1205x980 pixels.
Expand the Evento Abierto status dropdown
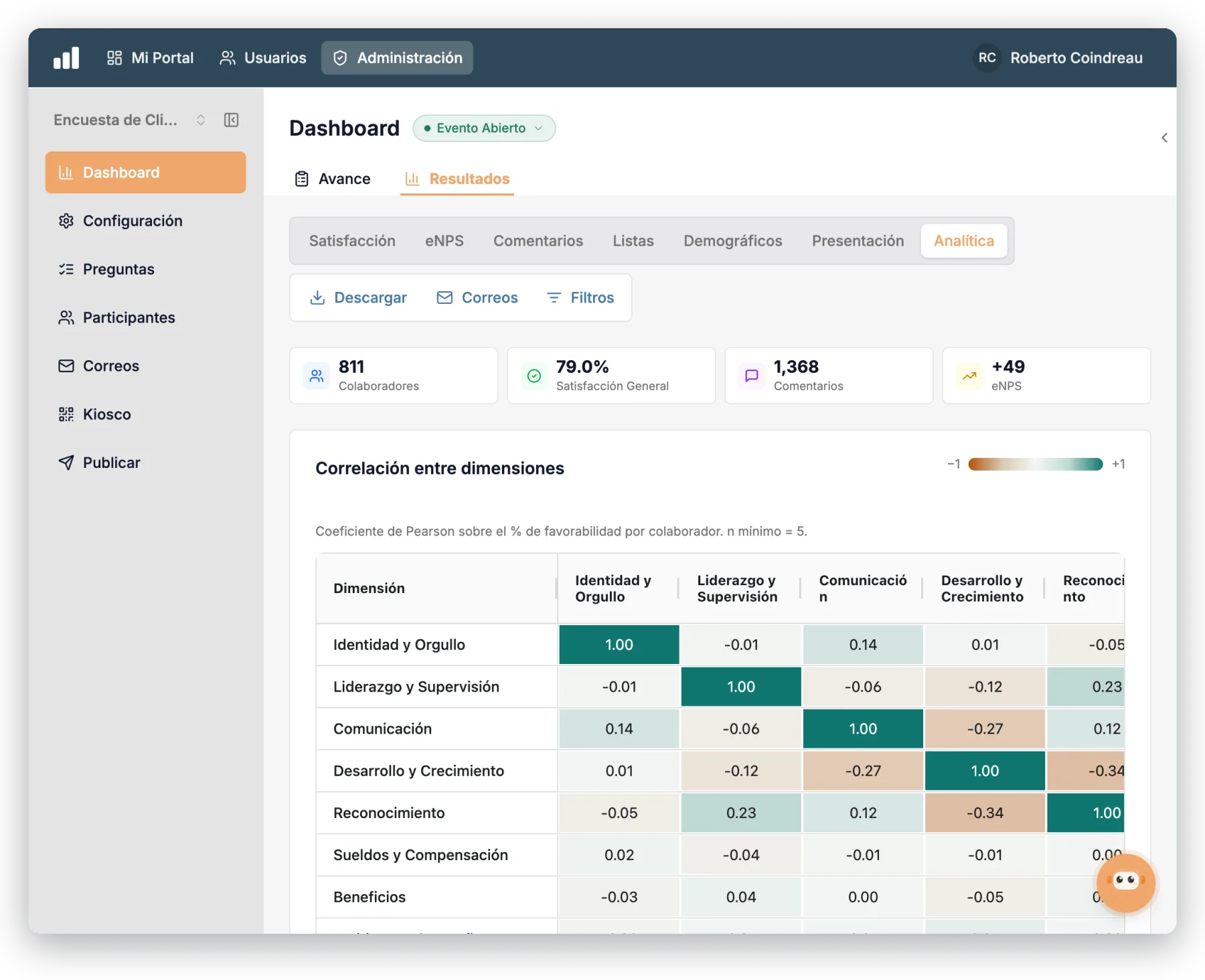point(484,128)
